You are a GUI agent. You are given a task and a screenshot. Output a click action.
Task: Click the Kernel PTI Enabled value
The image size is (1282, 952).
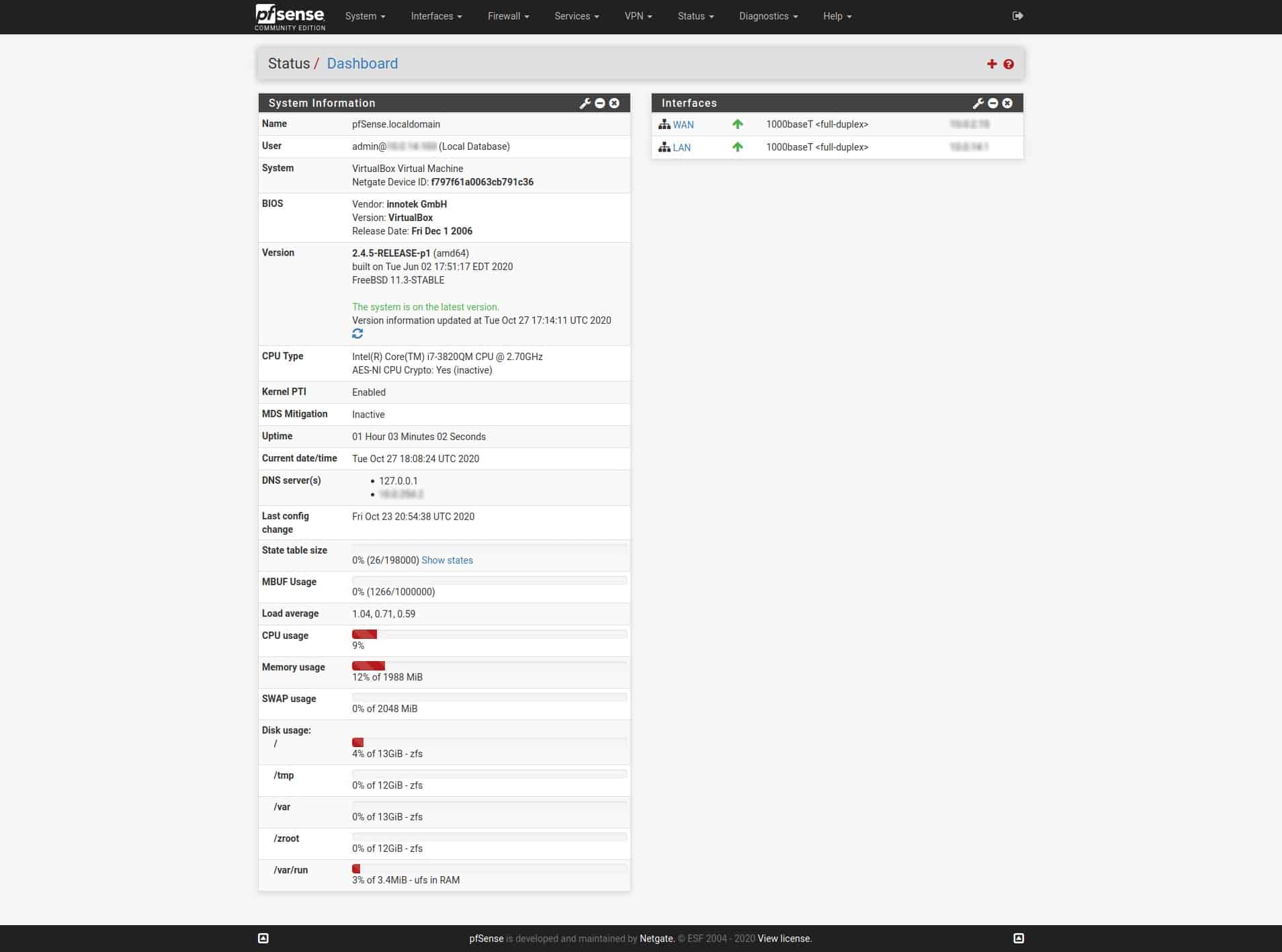click(369, 392)
